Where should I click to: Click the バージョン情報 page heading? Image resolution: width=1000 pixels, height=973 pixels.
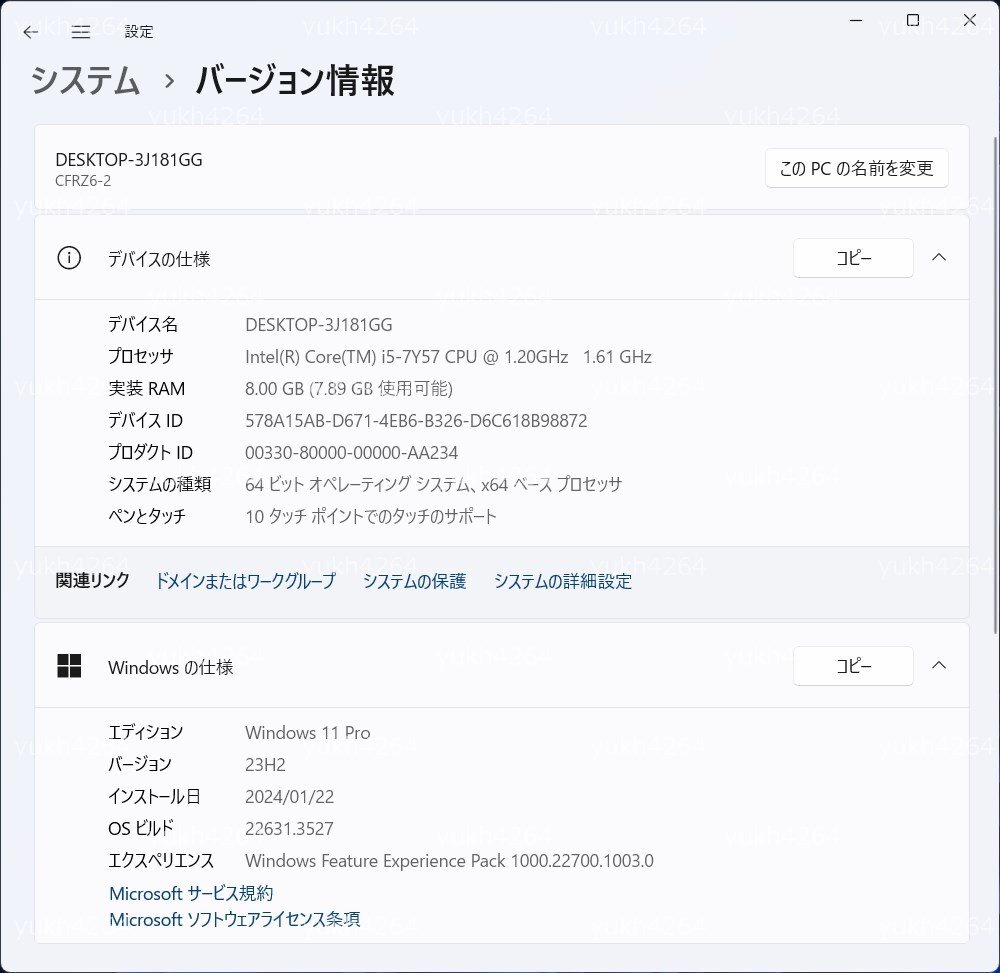pos(295,81)
